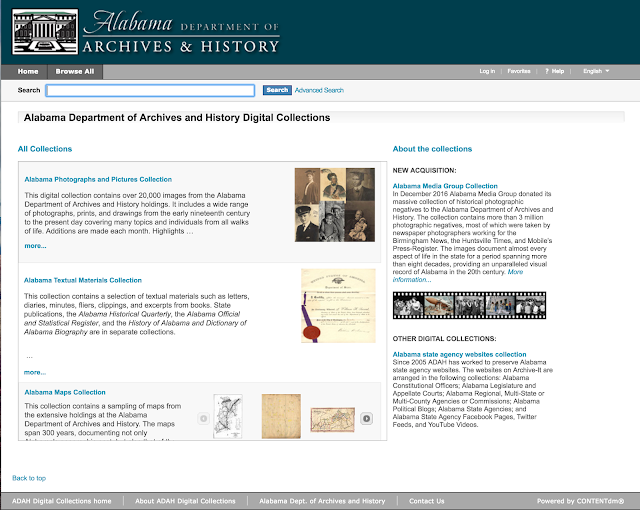Image resolution: width=640 pixels, height=510 pixels.
Task: Select the tan aged map thumbnail
Action: coord(281,417)
